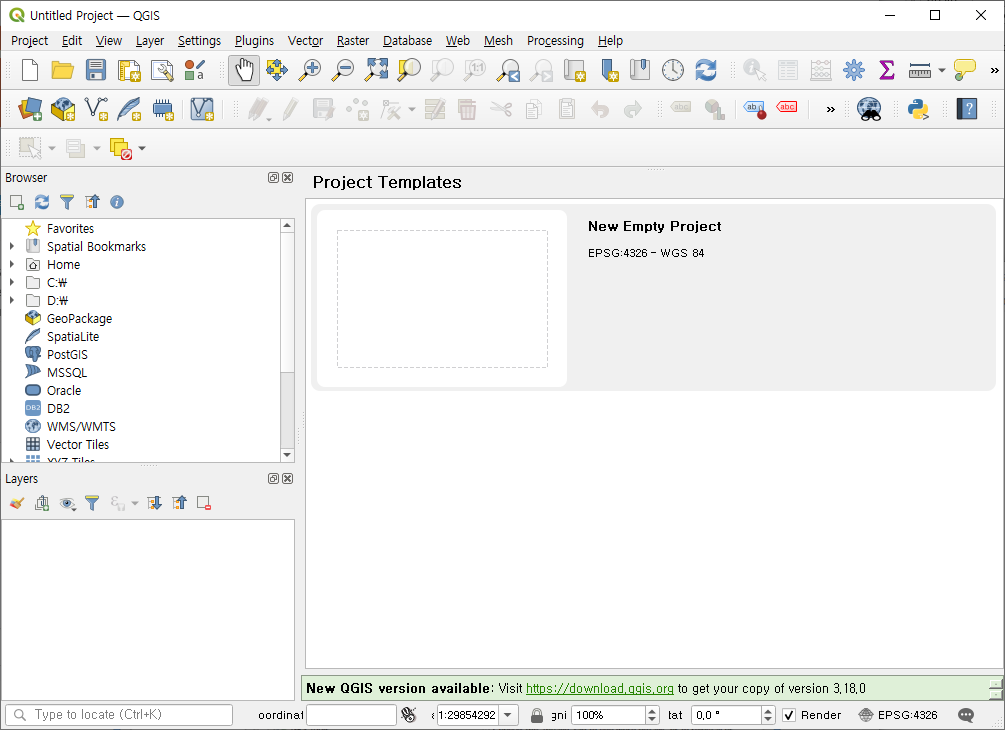Screen dimensions: 1005x730
Task: Expand the Home tree node
Action: [12, 264]
